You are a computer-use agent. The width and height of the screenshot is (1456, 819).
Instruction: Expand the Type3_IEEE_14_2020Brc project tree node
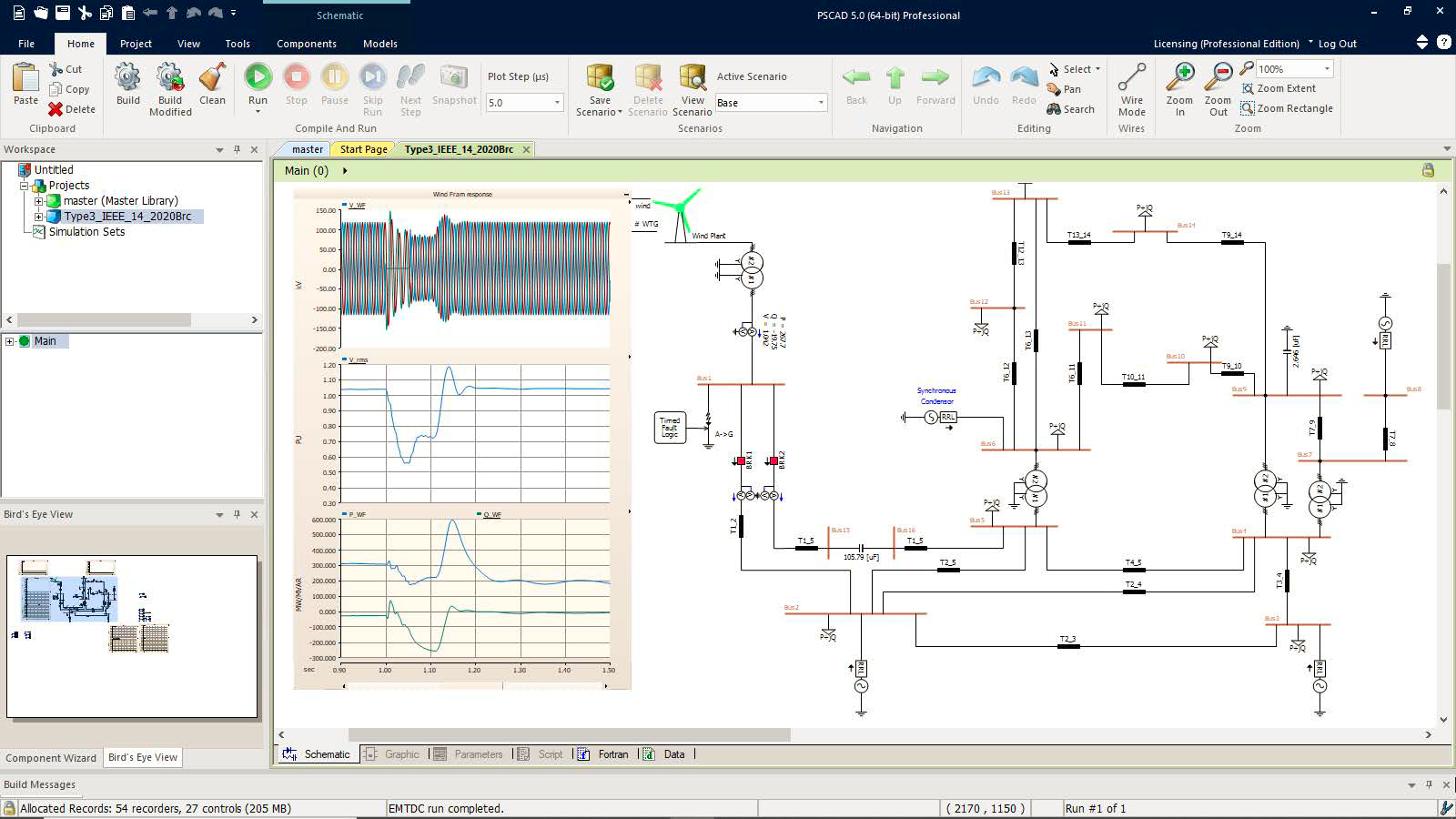pos(38,217)
